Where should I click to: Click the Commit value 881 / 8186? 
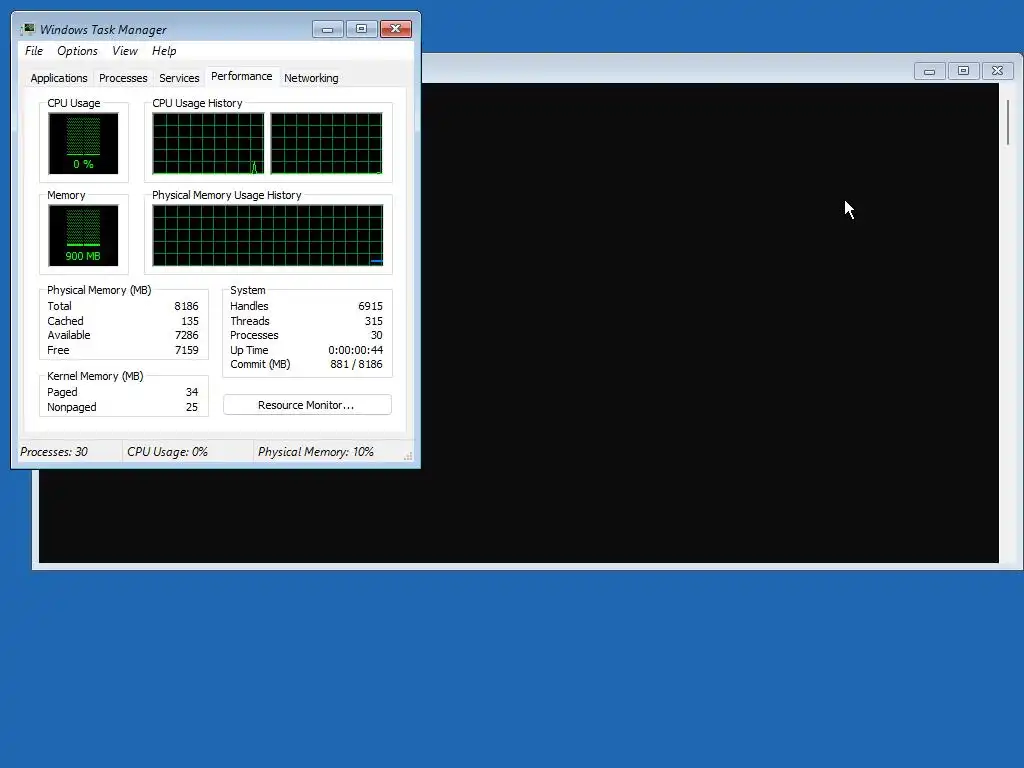pyautogui.click(x=356, y=364)
